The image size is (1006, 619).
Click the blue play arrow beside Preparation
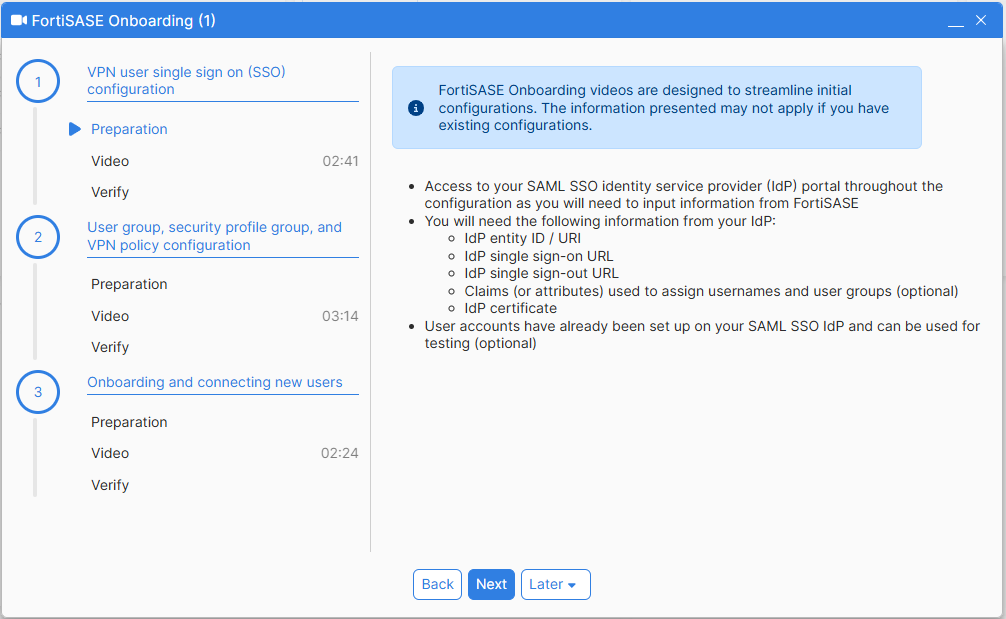click(x=74, y=129)
